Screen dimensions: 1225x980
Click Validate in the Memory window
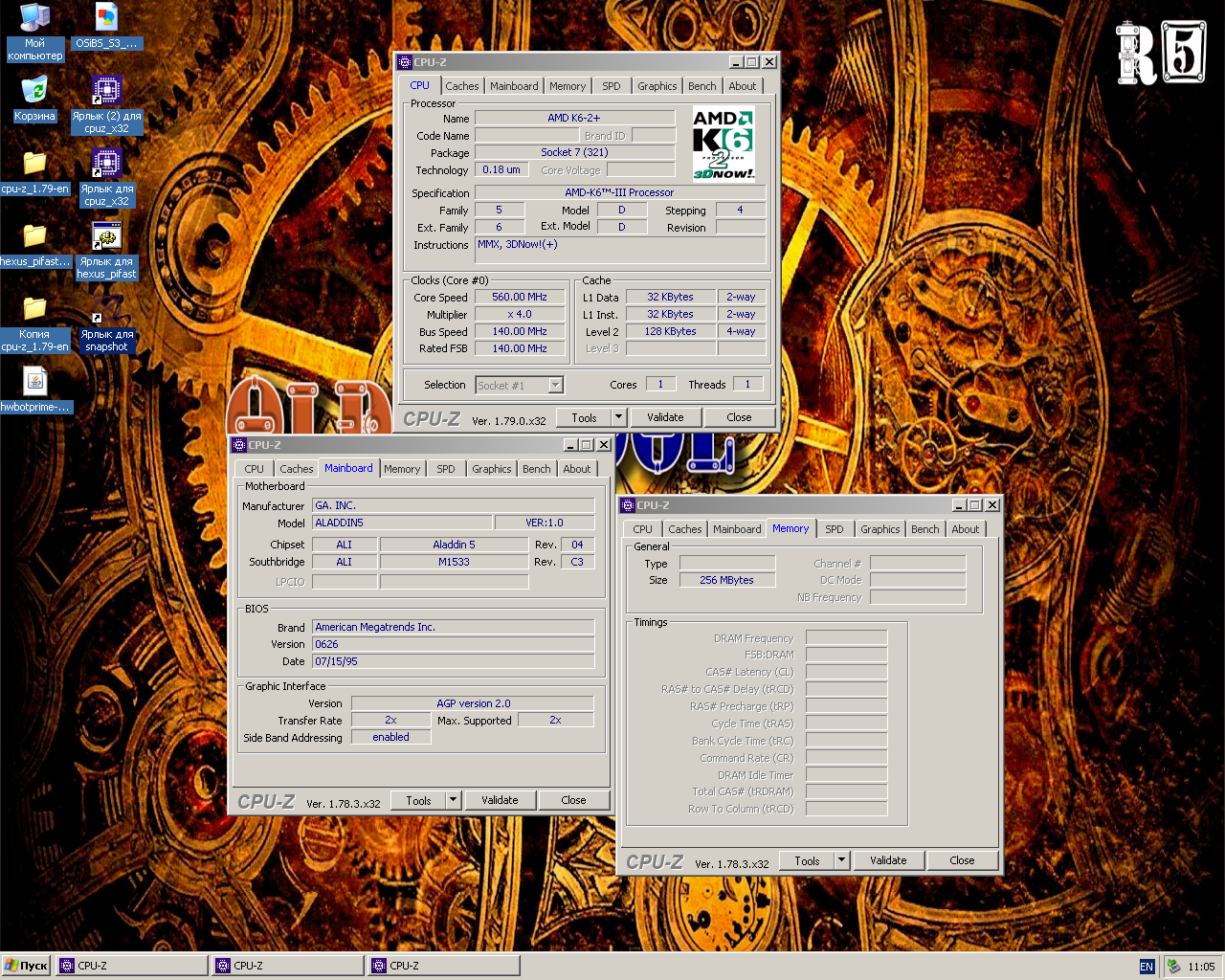(888, 860)
